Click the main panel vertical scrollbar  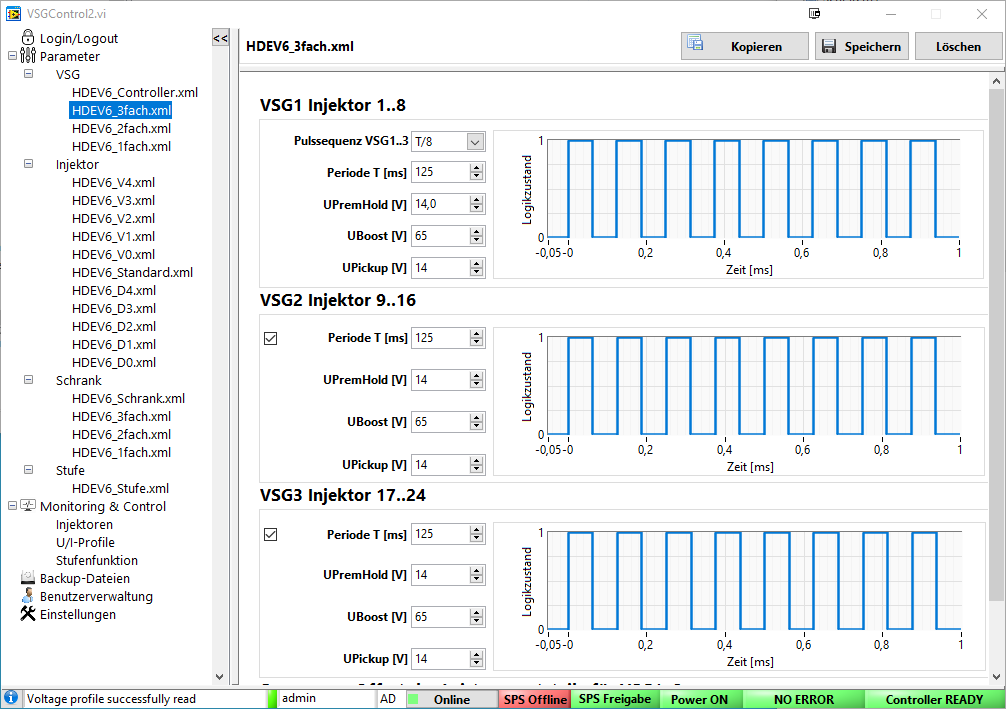[x=996, y=345]
